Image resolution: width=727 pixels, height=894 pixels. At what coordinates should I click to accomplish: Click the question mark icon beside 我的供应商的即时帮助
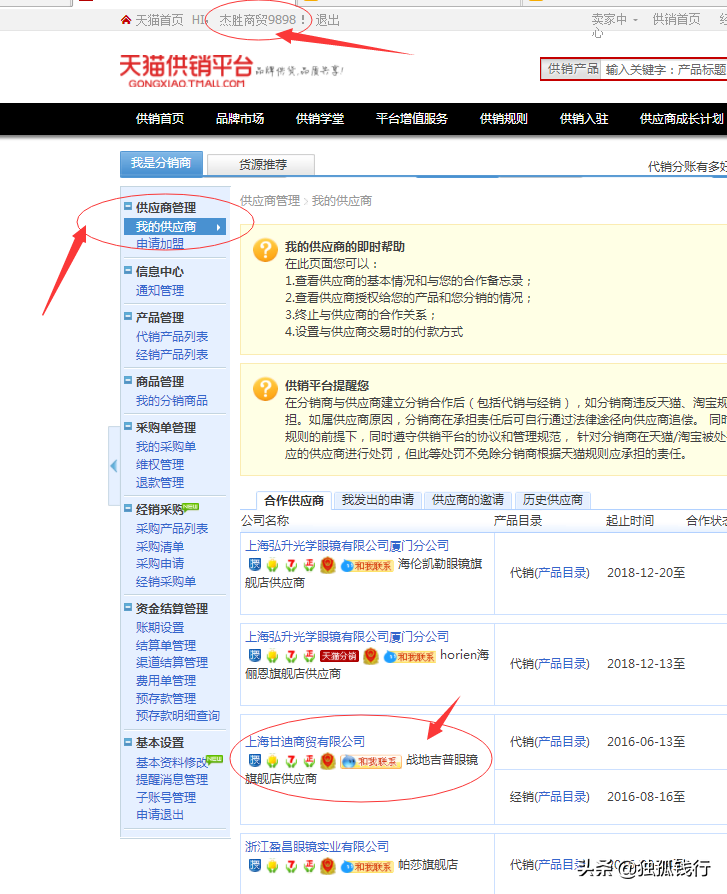pyautogui.click(x=265, y=250)
